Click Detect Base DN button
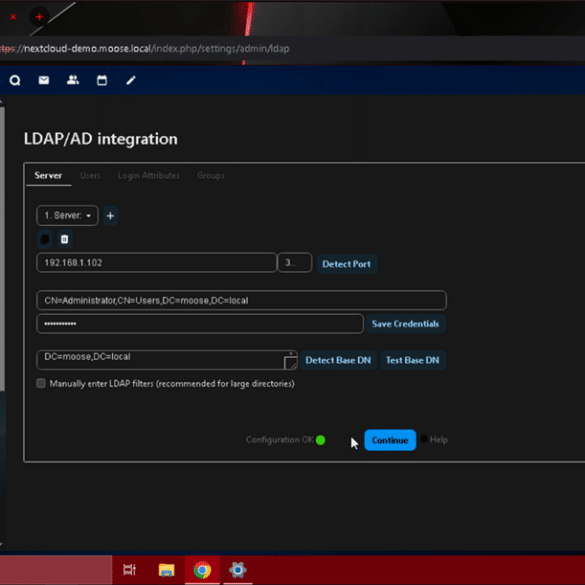The image size is (585, 585). pyautogui.click(x=338, y=360)
